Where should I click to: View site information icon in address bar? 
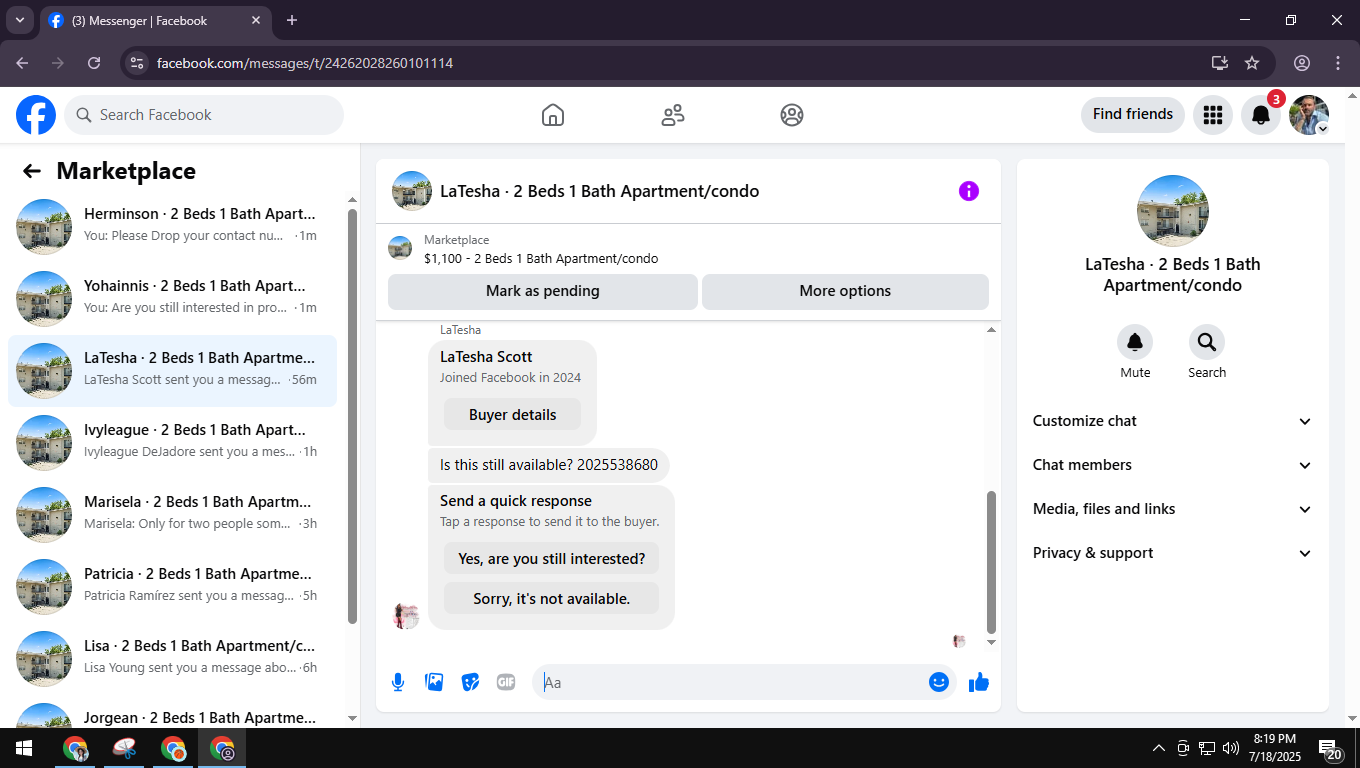pyautogui.click(x=137, y=63)
